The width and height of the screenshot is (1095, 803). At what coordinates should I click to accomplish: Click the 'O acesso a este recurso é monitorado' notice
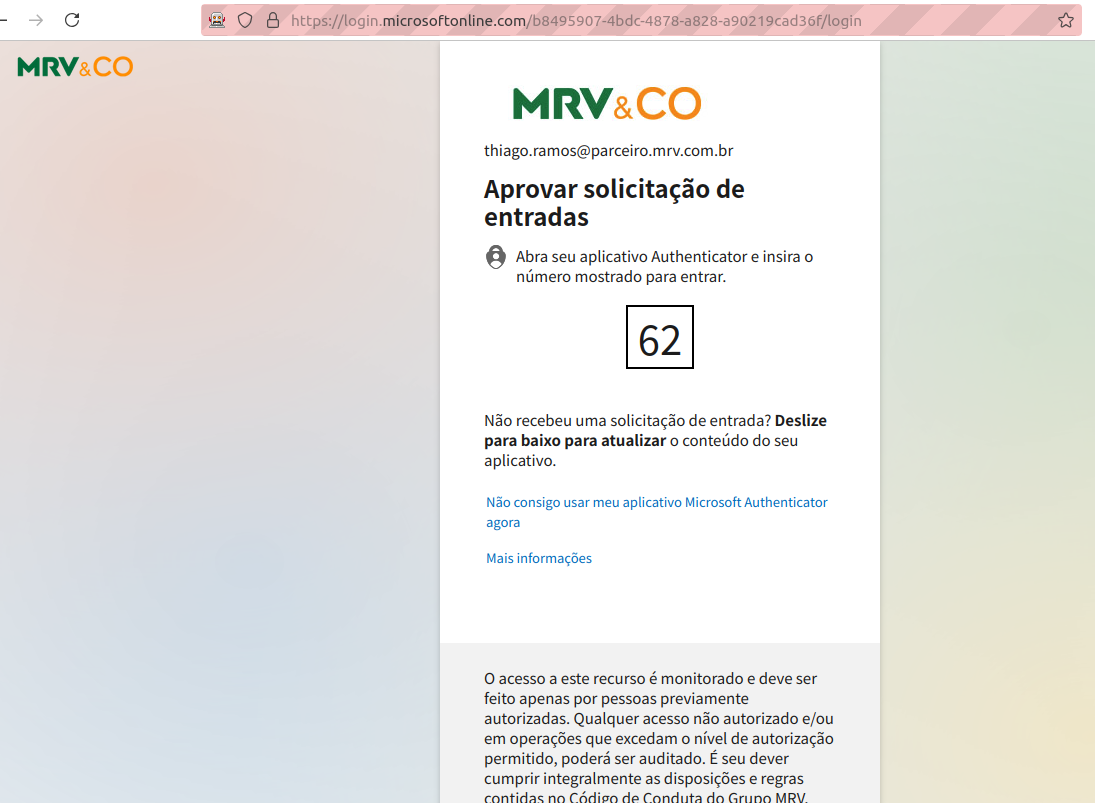point(659,738)
